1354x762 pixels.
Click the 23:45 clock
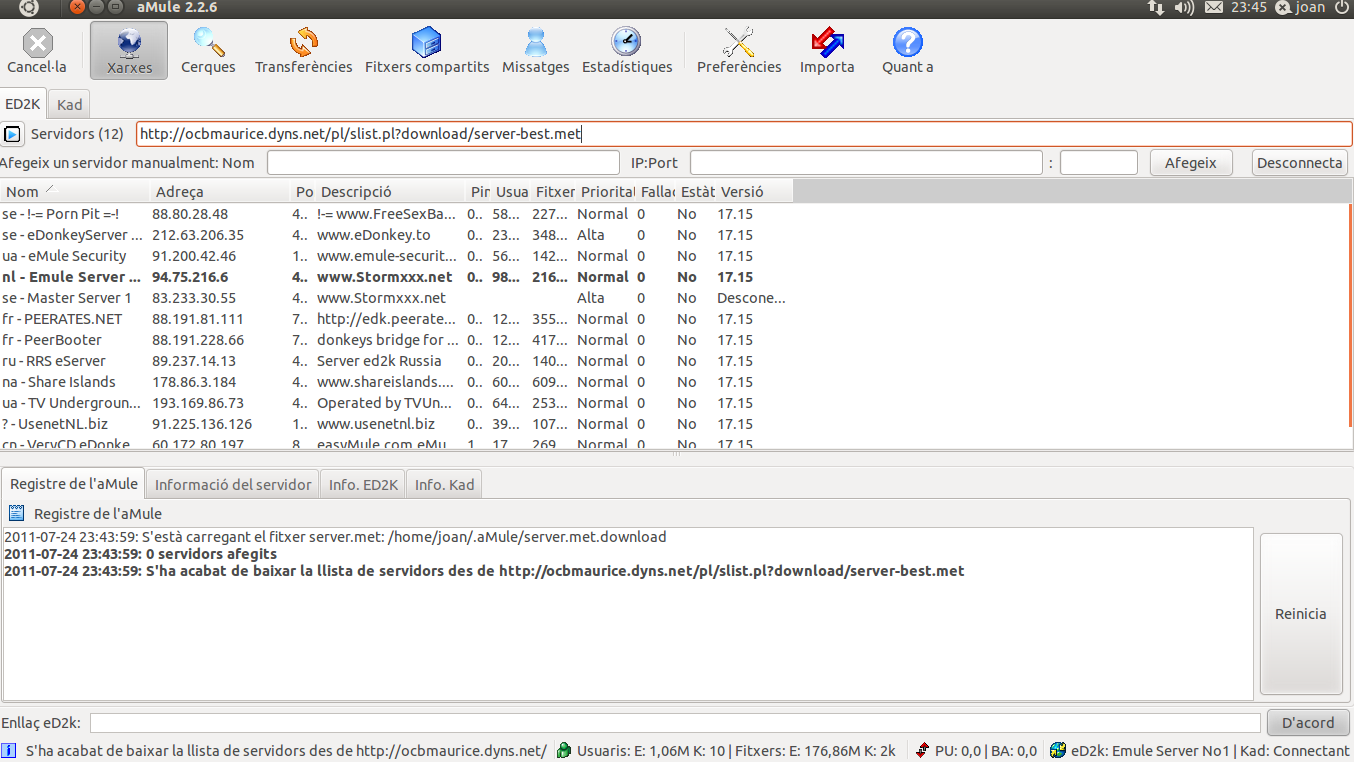[x=1249, y=8]
